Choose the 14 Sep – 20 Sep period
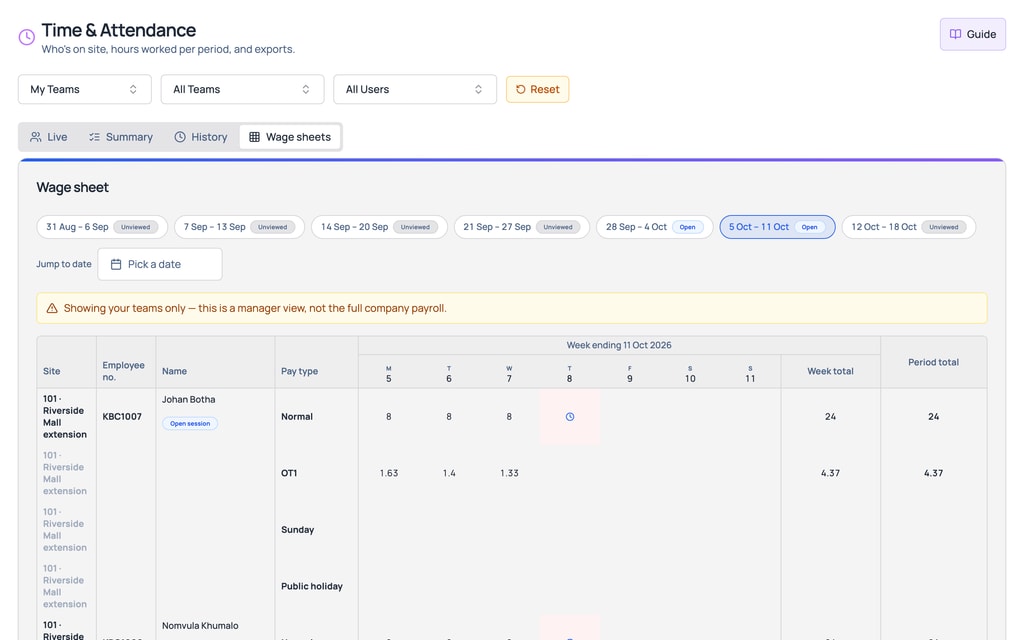 coord(379,227)
